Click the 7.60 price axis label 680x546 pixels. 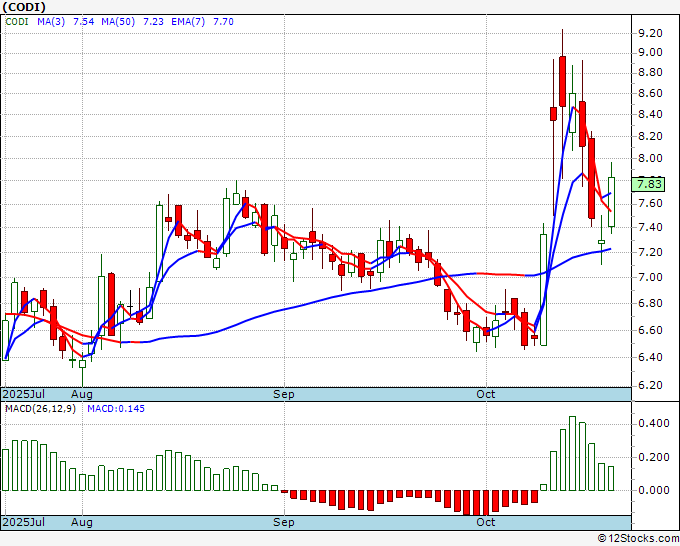650,203
